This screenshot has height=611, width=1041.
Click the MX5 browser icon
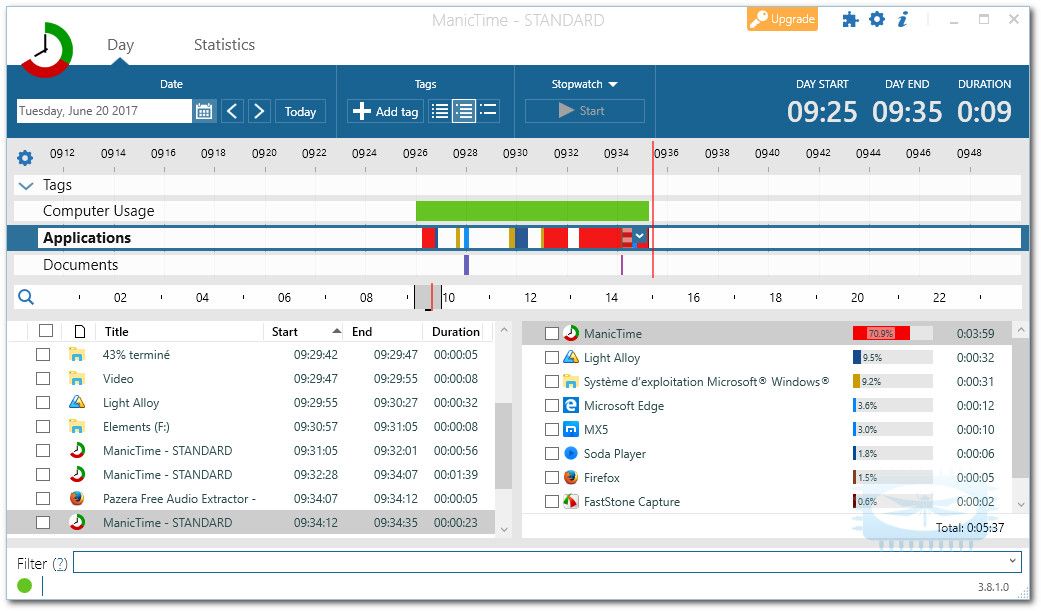click(x=570, y=429)
